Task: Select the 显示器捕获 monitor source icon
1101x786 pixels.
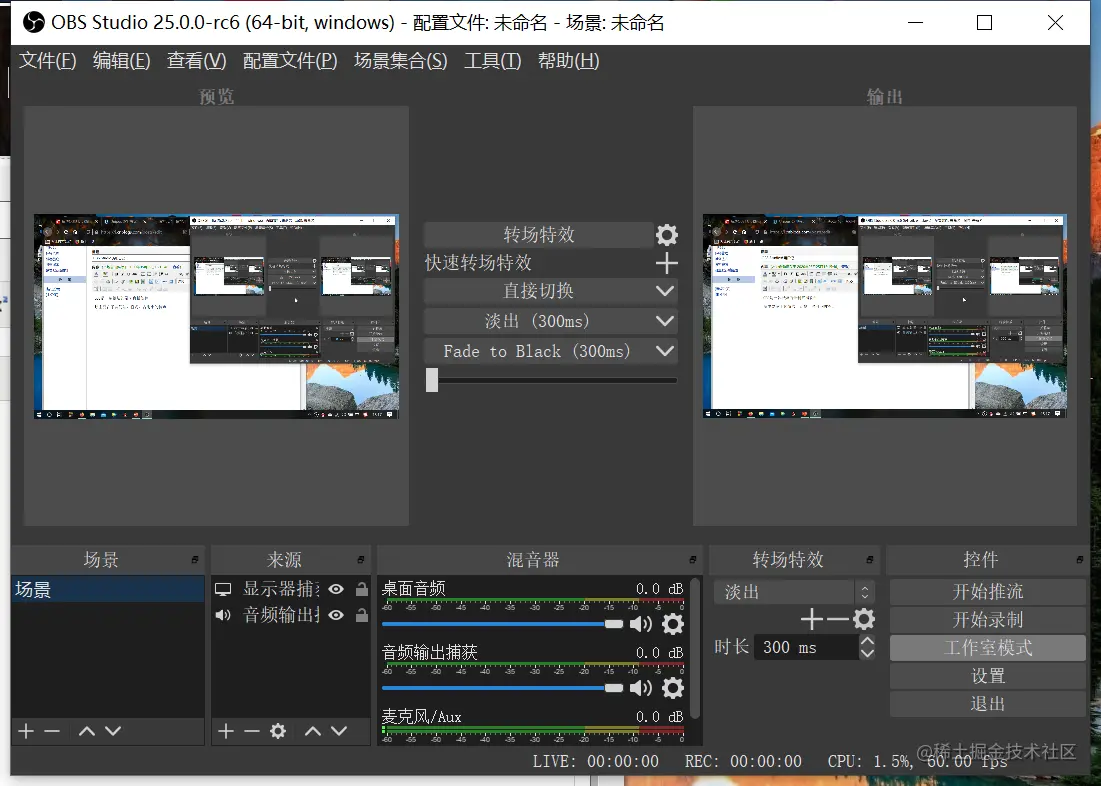Action: point(223,589)
